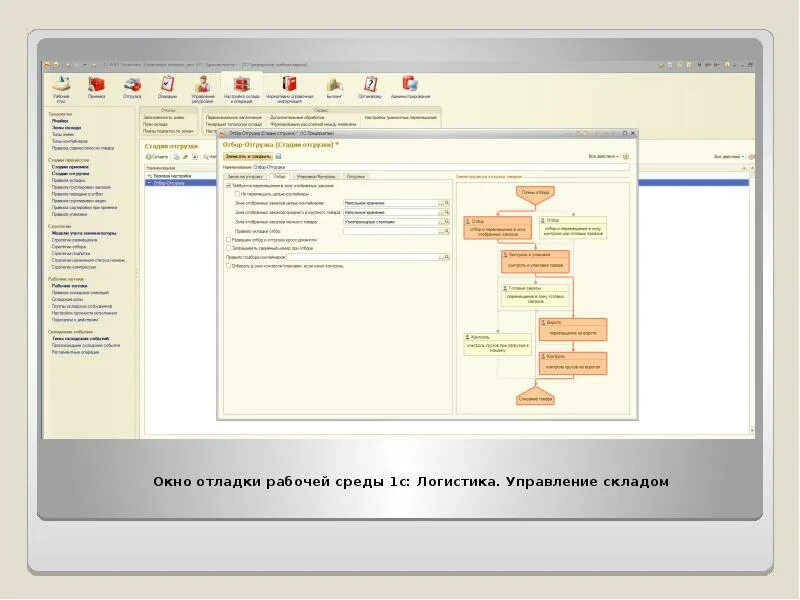This screenshot has width=800, height=600.
Task: Open the Органайзер section icon
Action: pyautogui.click(x=370, y=86)
